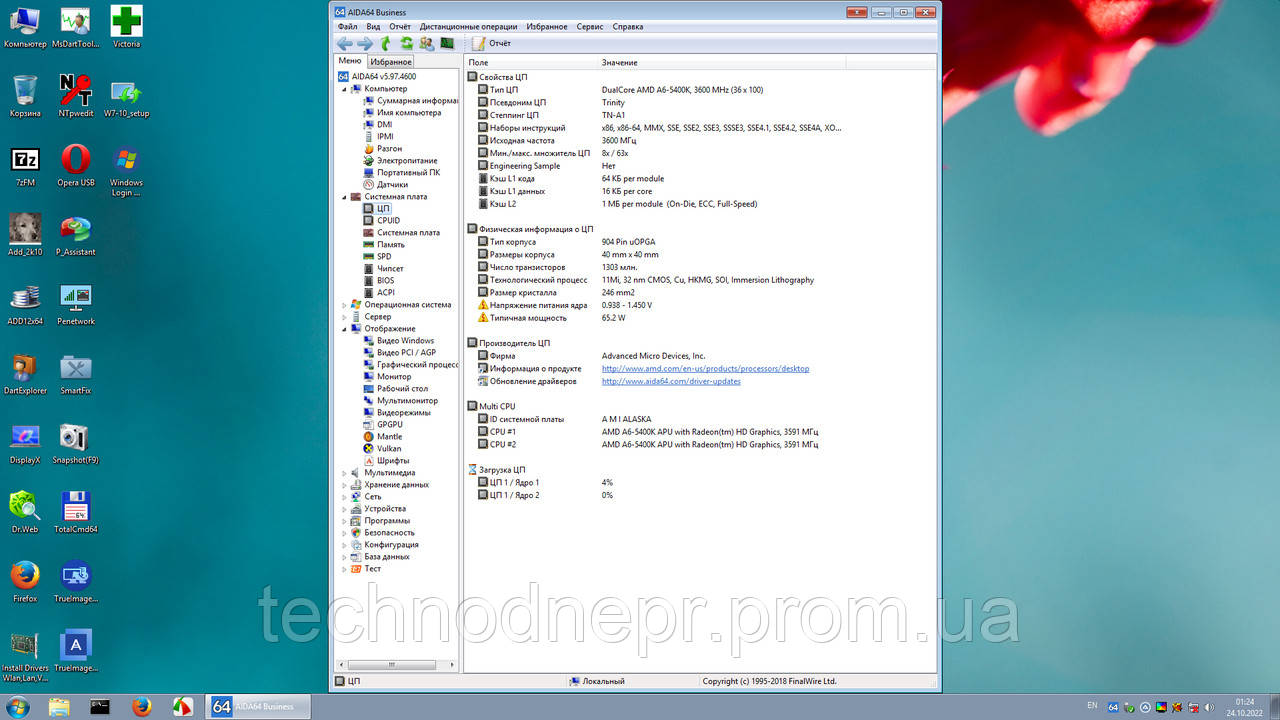Click the Firefox icon on the taskbar

pos(141,707)
